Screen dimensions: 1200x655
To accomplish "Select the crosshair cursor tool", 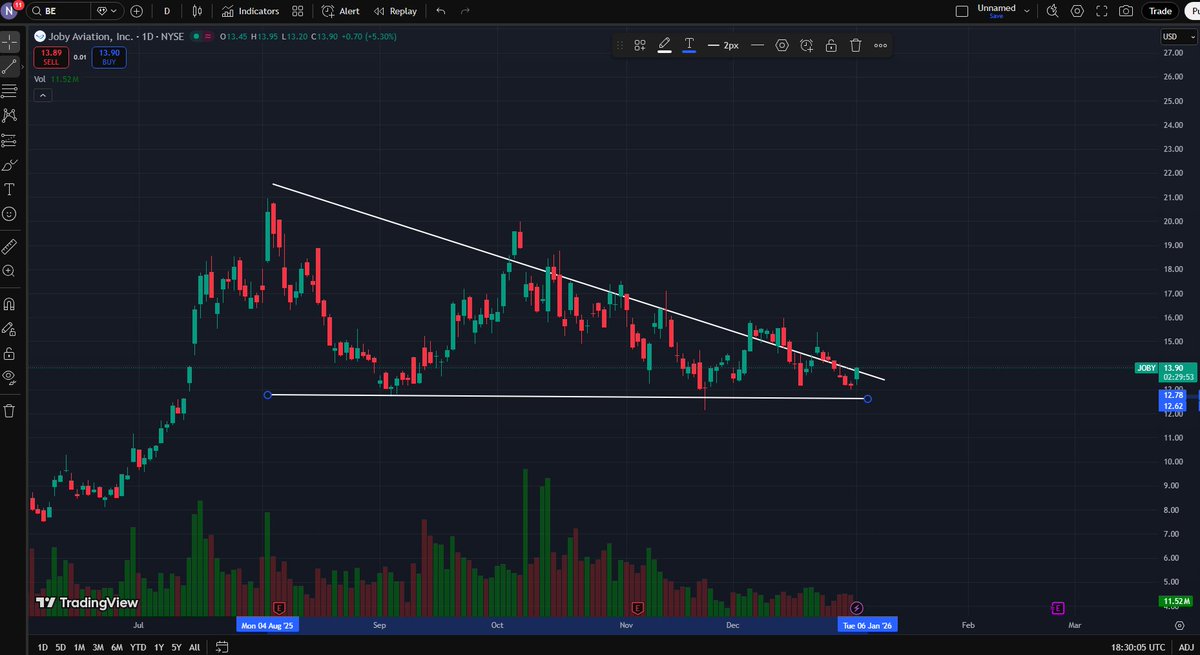I will [x=10, y=43].
